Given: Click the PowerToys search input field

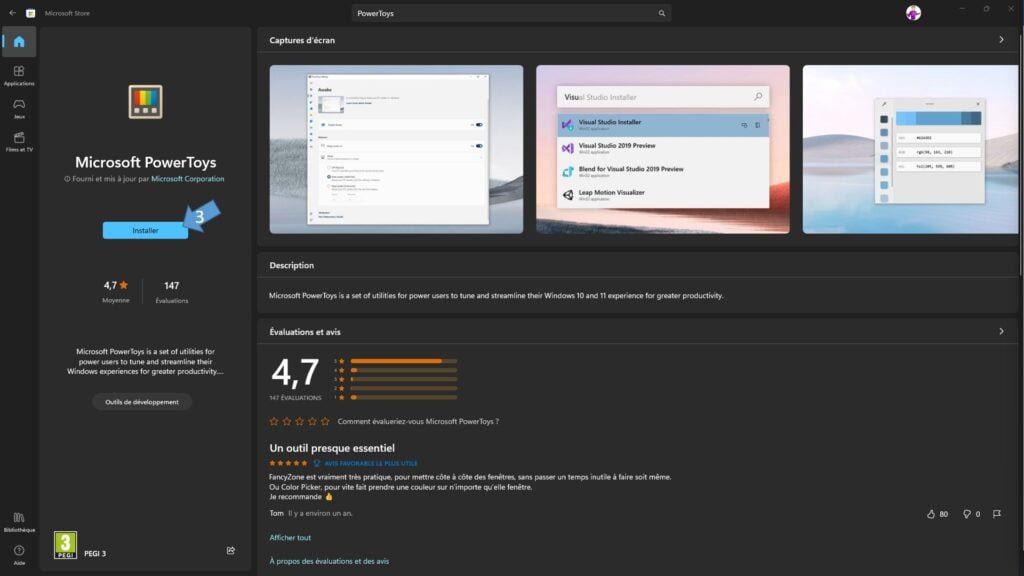Looking at the screenshot, I should click(x=511, y=13).
